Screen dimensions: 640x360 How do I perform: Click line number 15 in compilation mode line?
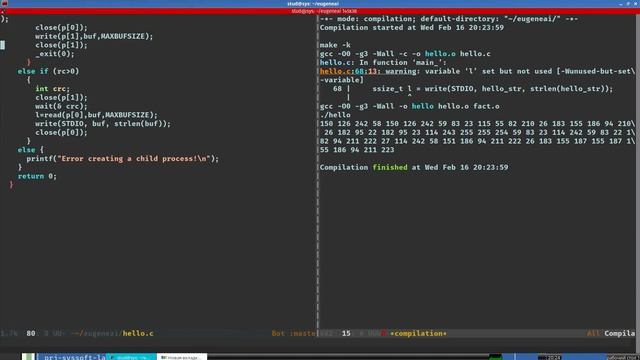346,333
